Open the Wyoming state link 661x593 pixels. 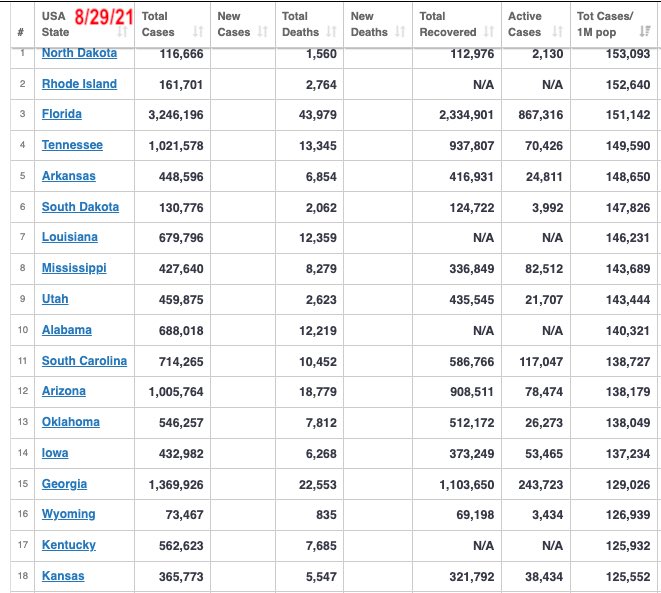[68, 514]
